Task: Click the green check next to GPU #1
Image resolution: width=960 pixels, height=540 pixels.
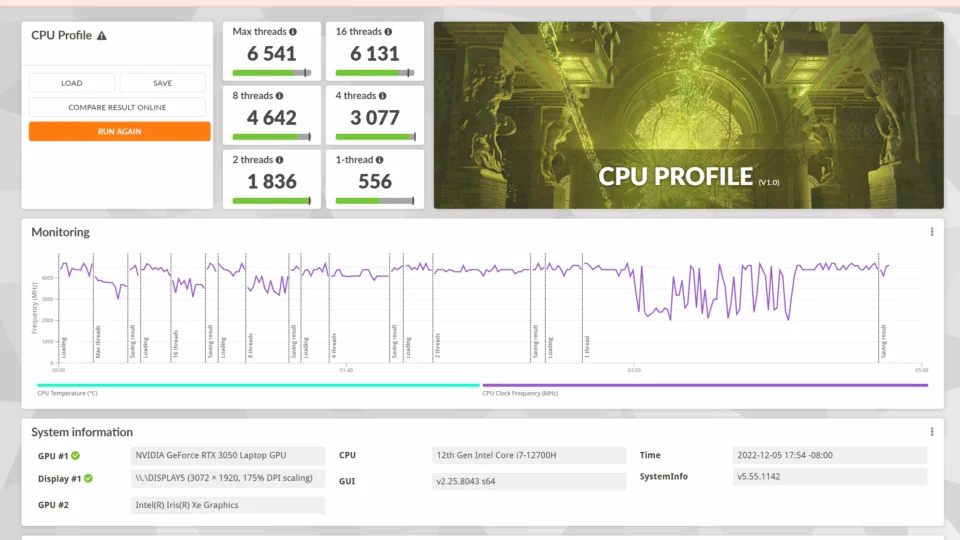Action: point(75,456)
